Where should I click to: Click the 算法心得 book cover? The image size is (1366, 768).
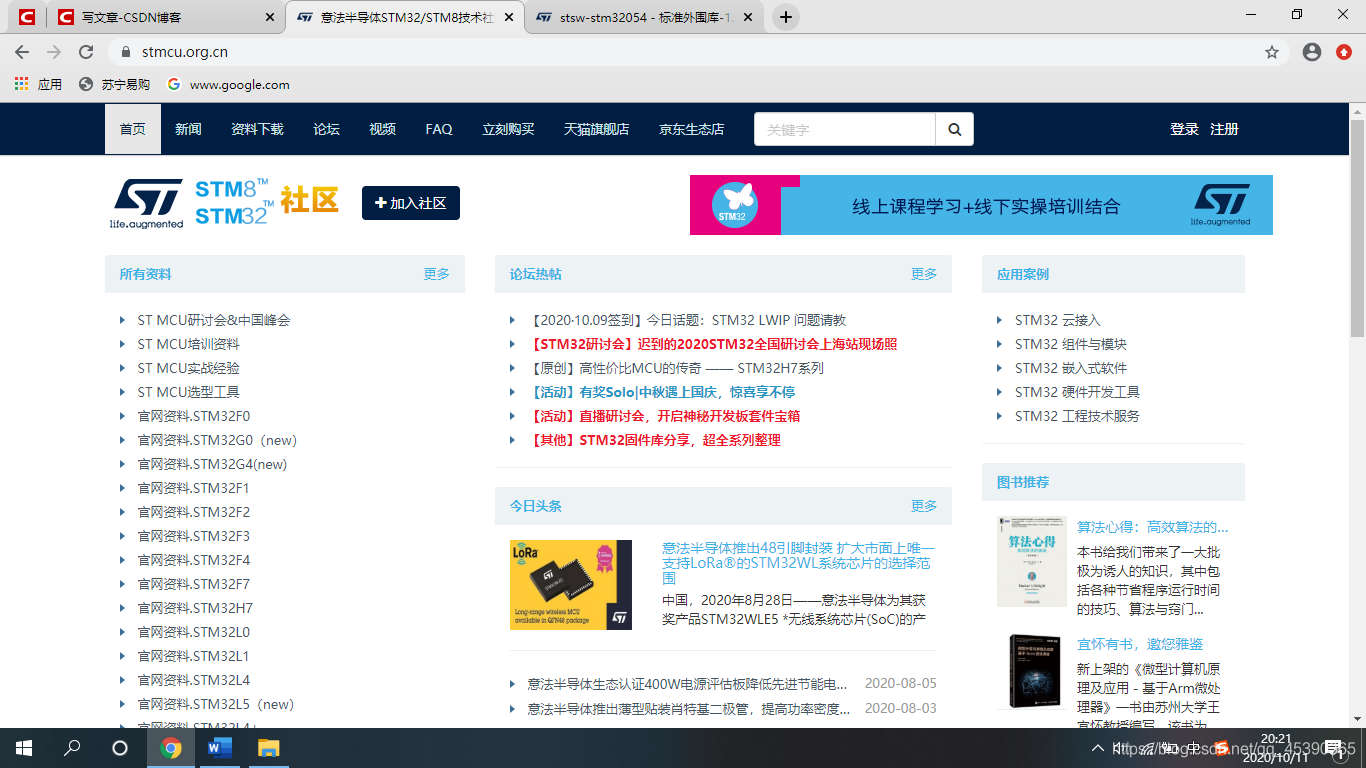(1032, 561)
